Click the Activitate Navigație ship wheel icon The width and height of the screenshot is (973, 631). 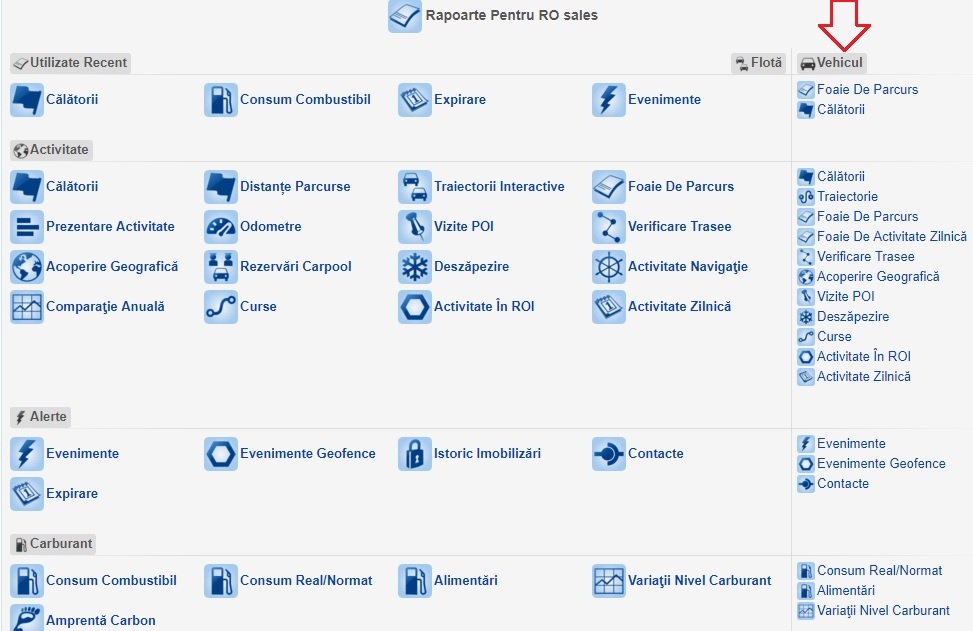(608, 267)
